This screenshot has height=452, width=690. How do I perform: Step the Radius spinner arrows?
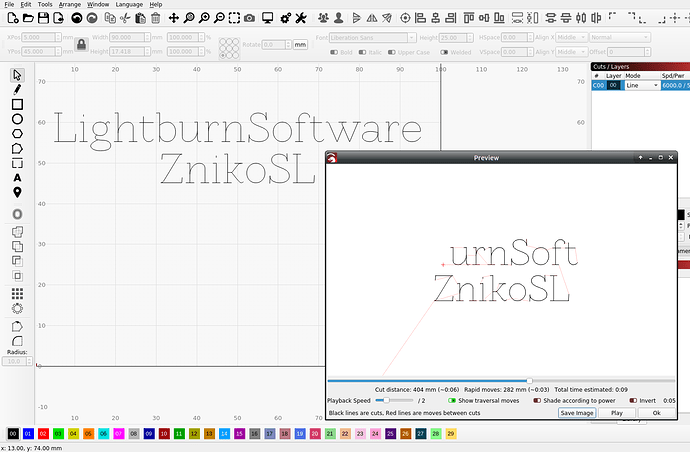29,361
